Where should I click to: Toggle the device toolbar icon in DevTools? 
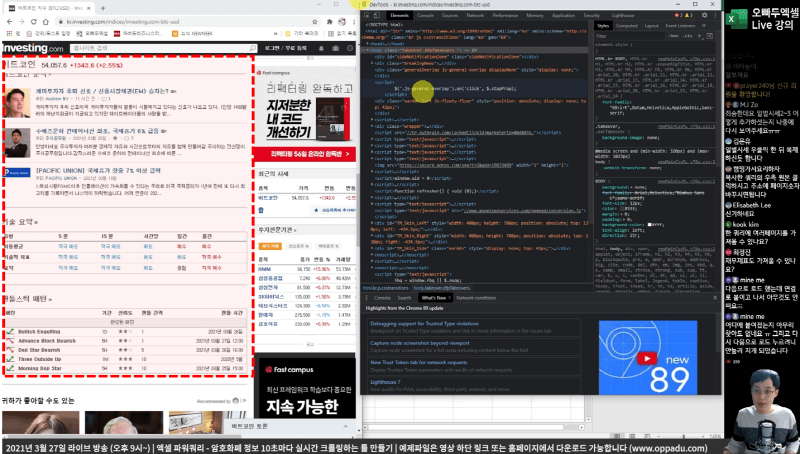378,17
